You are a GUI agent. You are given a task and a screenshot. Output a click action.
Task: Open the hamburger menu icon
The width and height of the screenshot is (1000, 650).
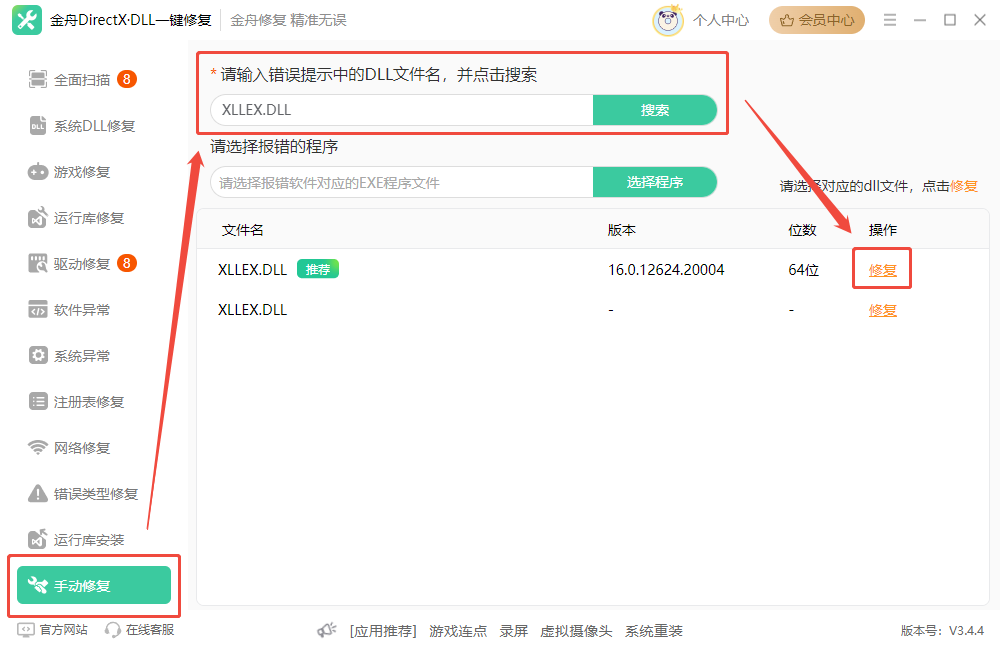click(890, 20)
